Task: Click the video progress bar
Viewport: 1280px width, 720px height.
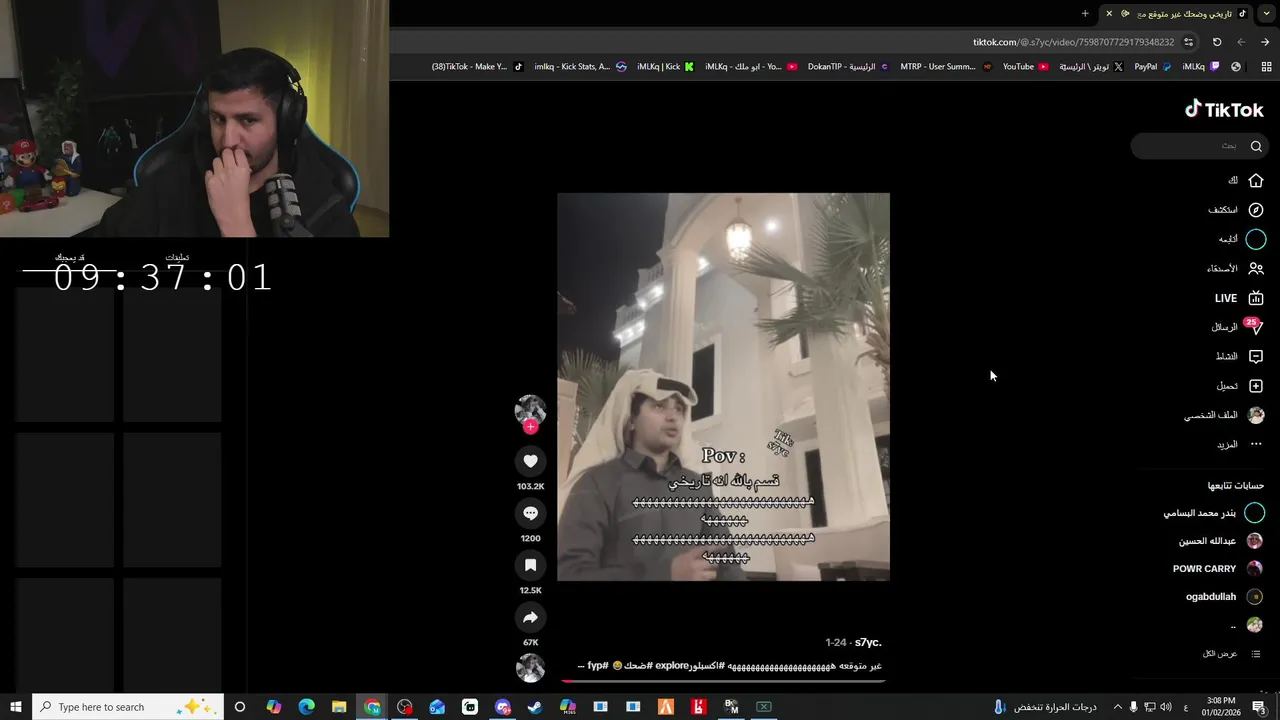Action: coord(723,681)
